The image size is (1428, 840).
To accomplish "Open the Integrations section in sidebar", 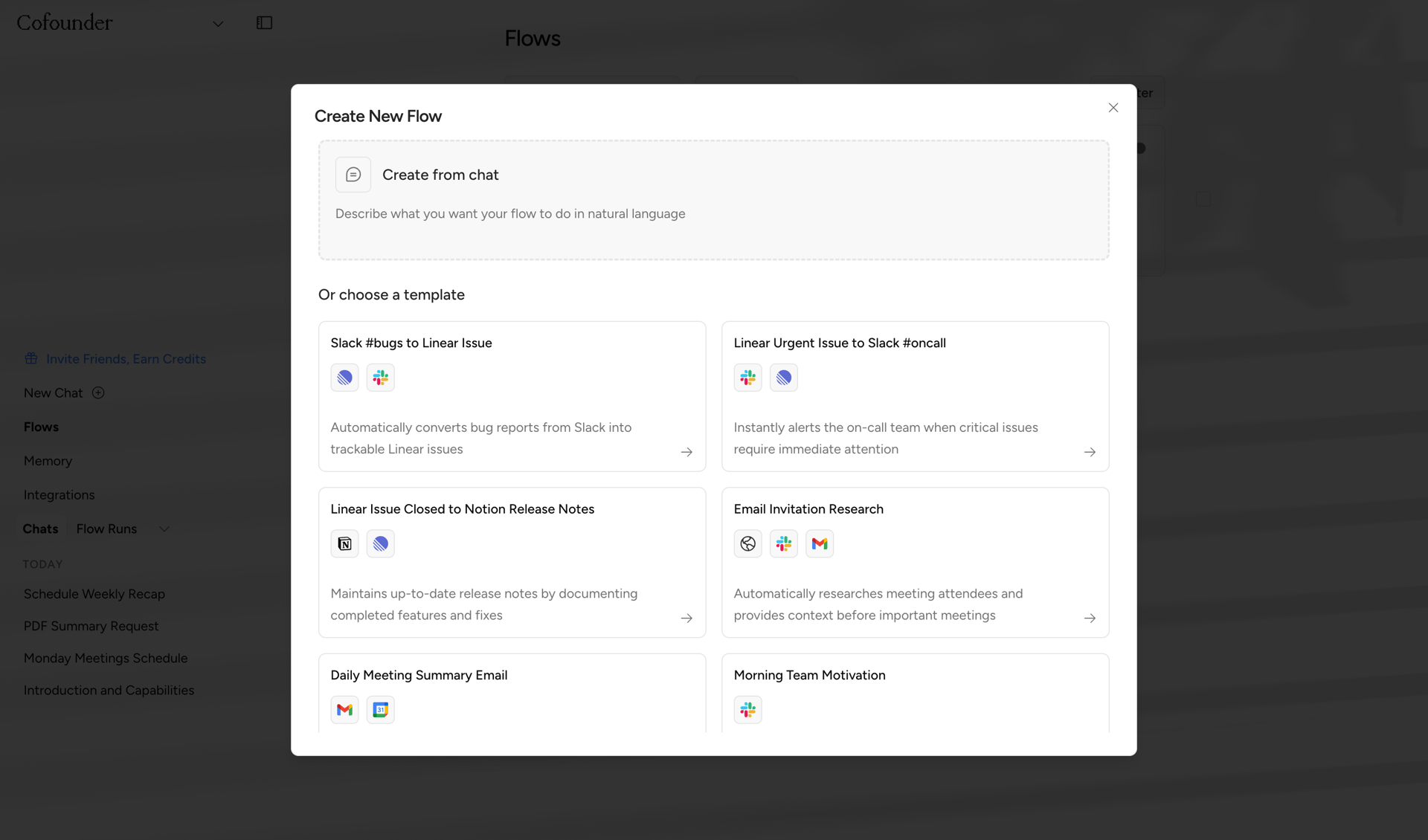I will click(59, 494).
